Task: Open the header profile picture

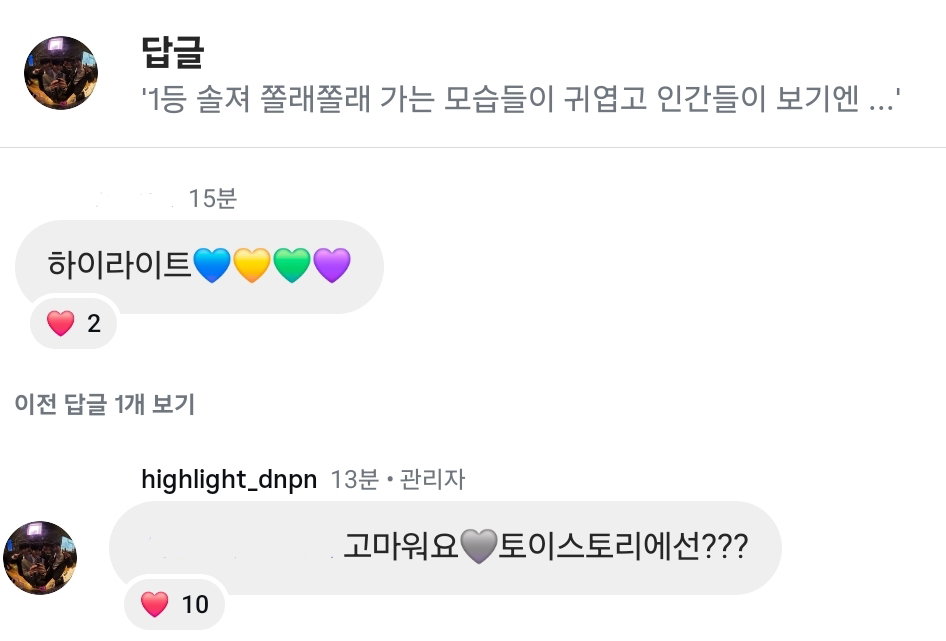Action: 61,73
